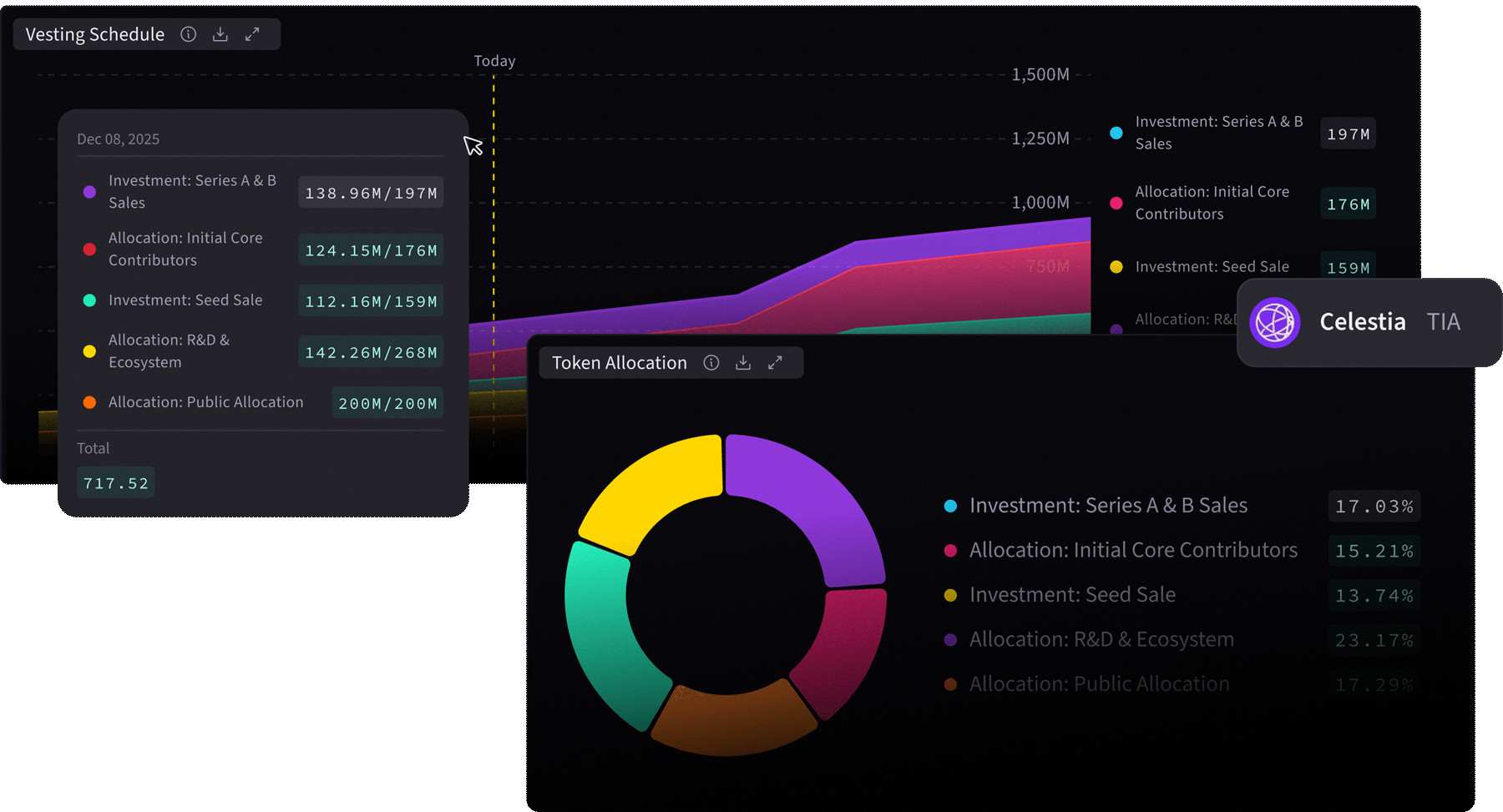
Task: Download the Token Allocation chart
Action: (742, 362)
